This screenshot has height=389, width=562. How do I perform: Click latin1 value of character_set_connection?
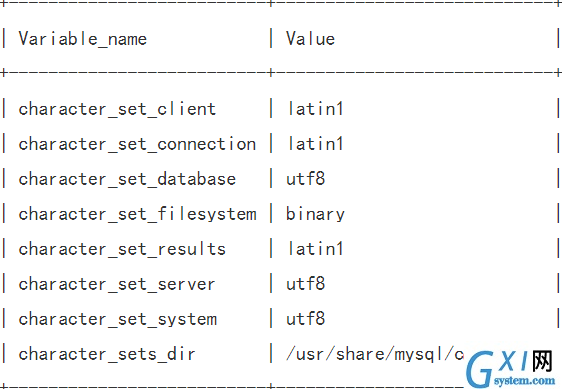pos(315,144)
